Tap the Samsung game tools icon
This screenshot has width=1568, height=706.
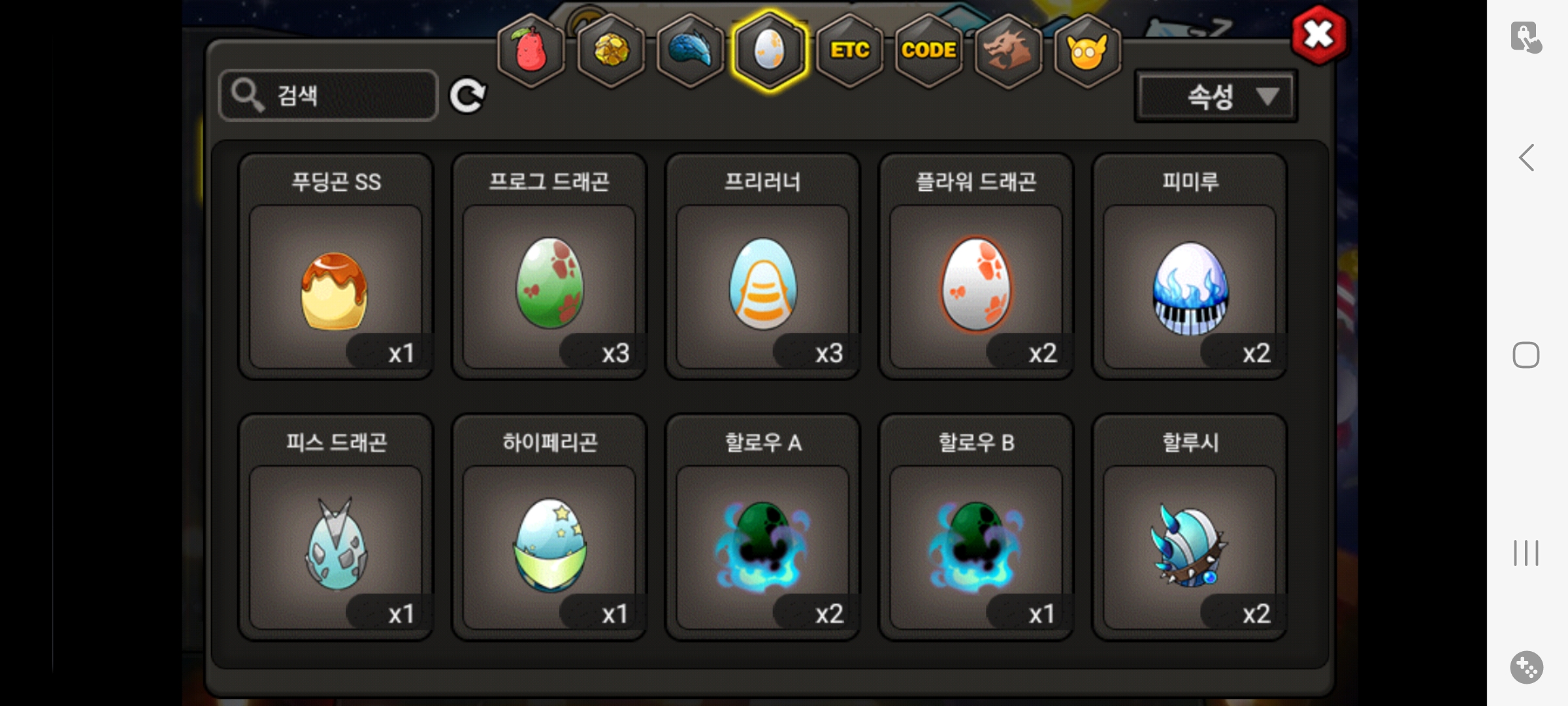[1527, 667]
